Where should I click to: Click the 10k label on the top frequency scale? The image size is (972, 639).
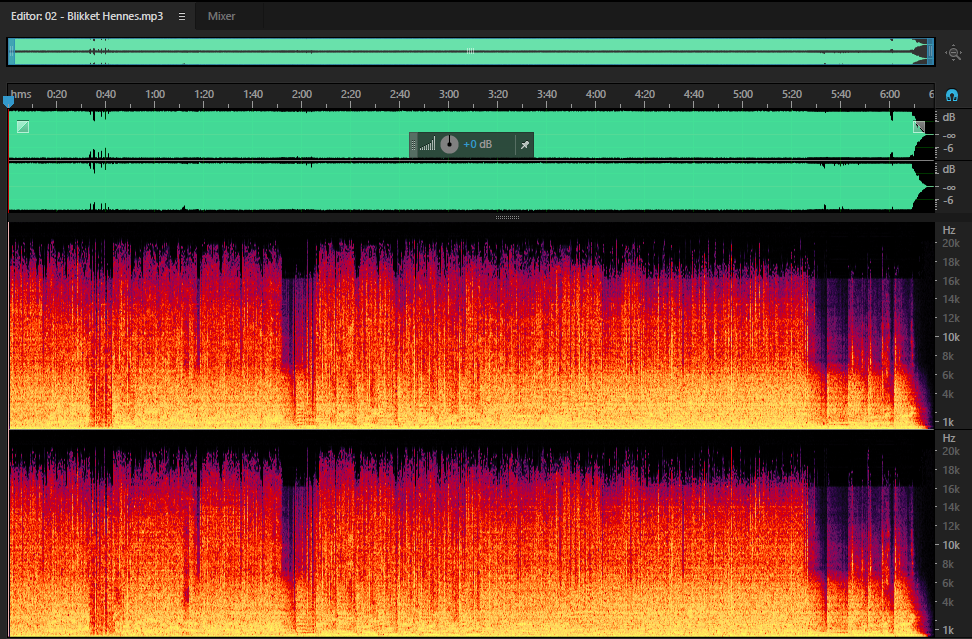pyautogui.click(x=951, y=337)
